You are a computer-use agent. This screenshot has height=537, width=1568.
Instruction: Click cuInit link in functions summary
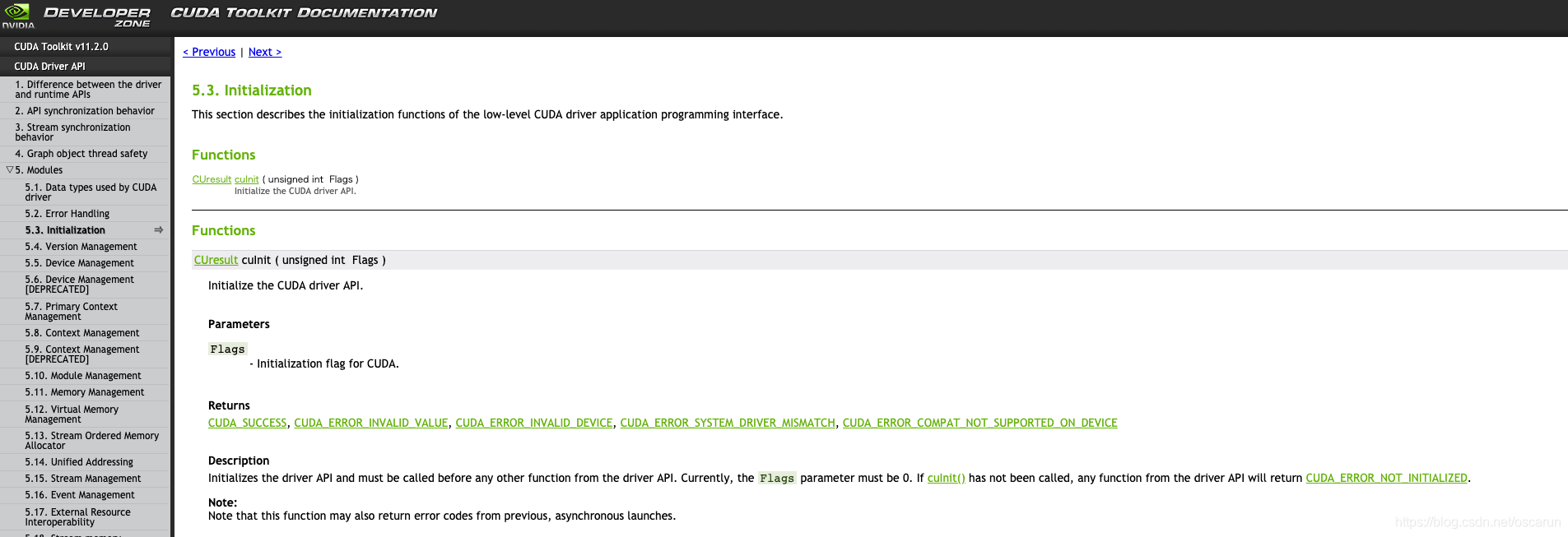(x=246, y=179)
